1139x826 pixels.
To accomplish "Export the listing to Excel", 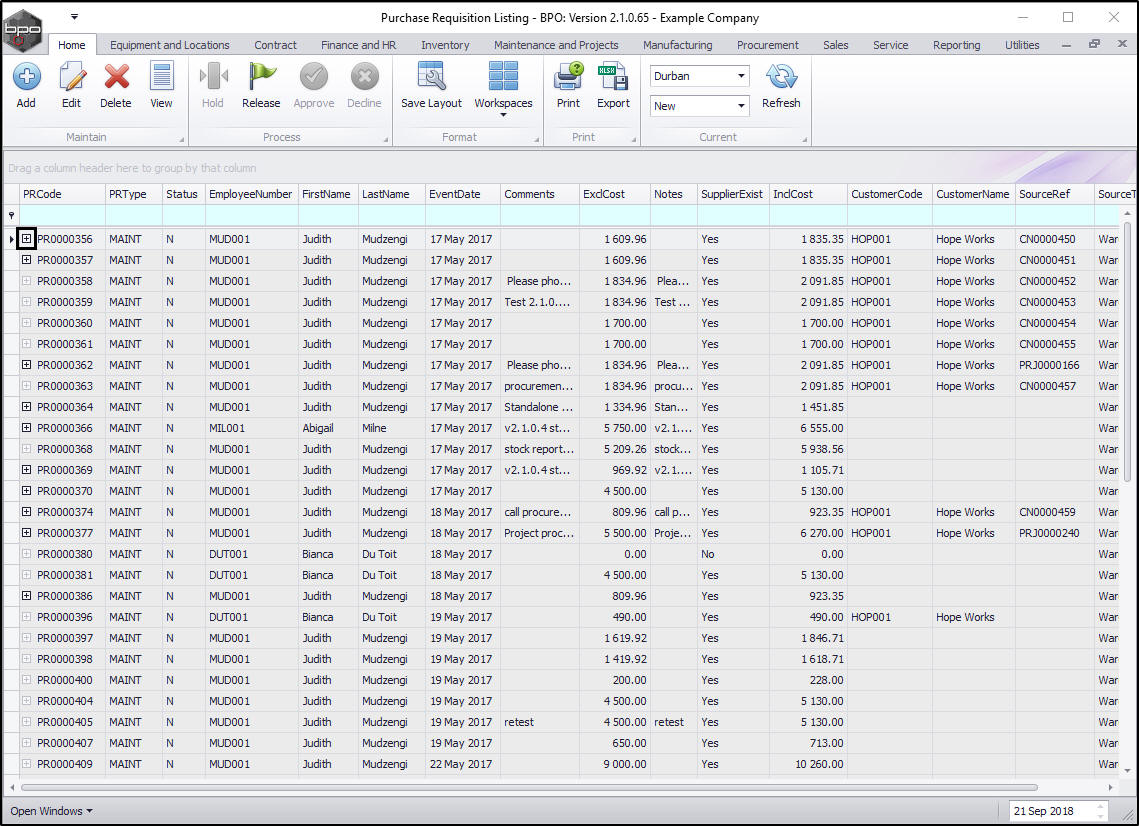I will pos(613,78).
